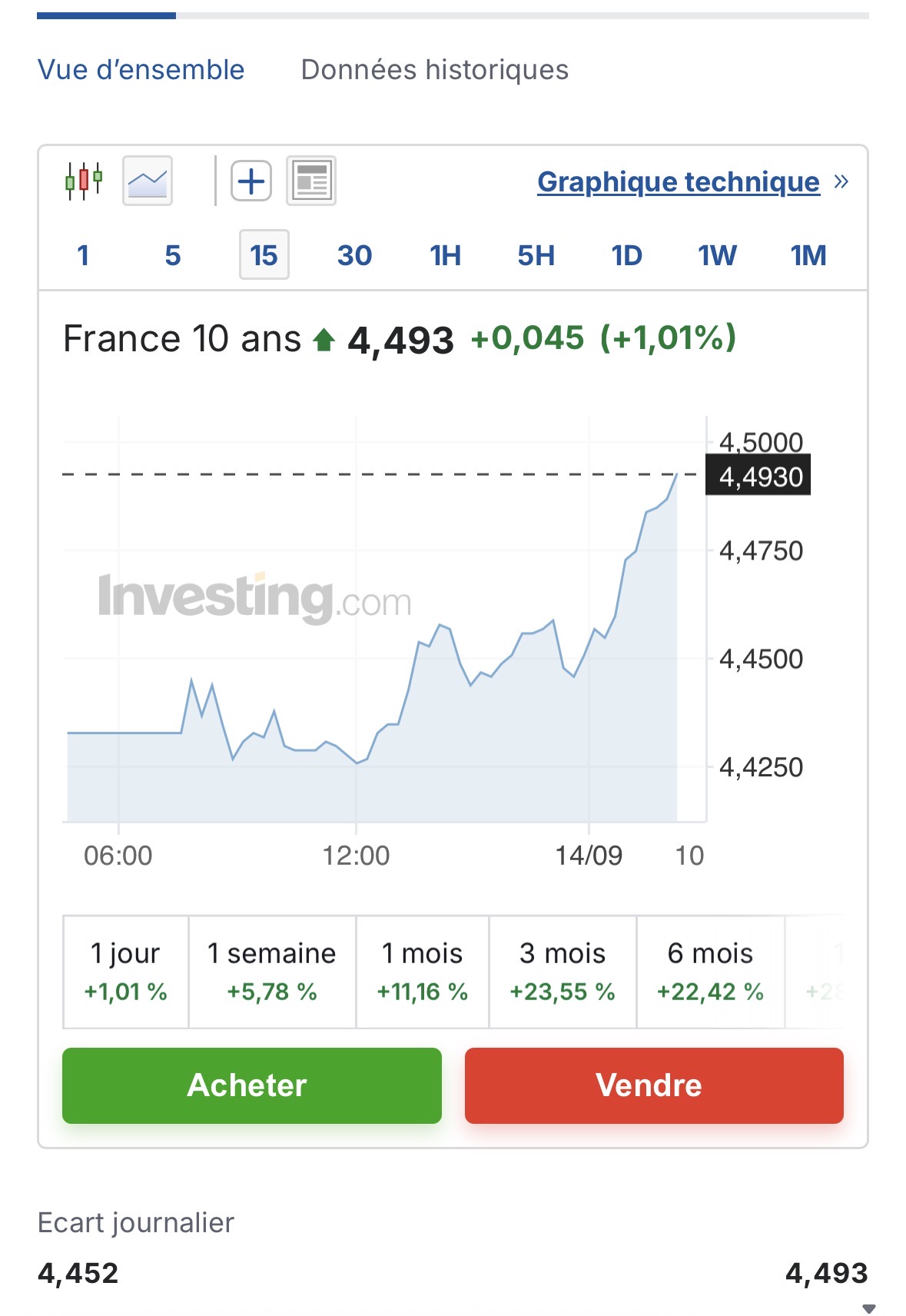Viewport: 906px width, 1316px height.
Task: Click the green up arrow beside France 10 ans
Action: 324,339
